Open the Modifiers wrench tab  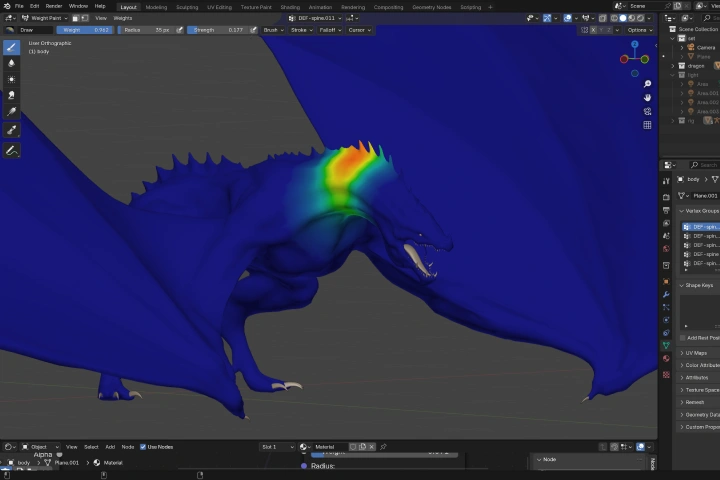coord(666,294)
